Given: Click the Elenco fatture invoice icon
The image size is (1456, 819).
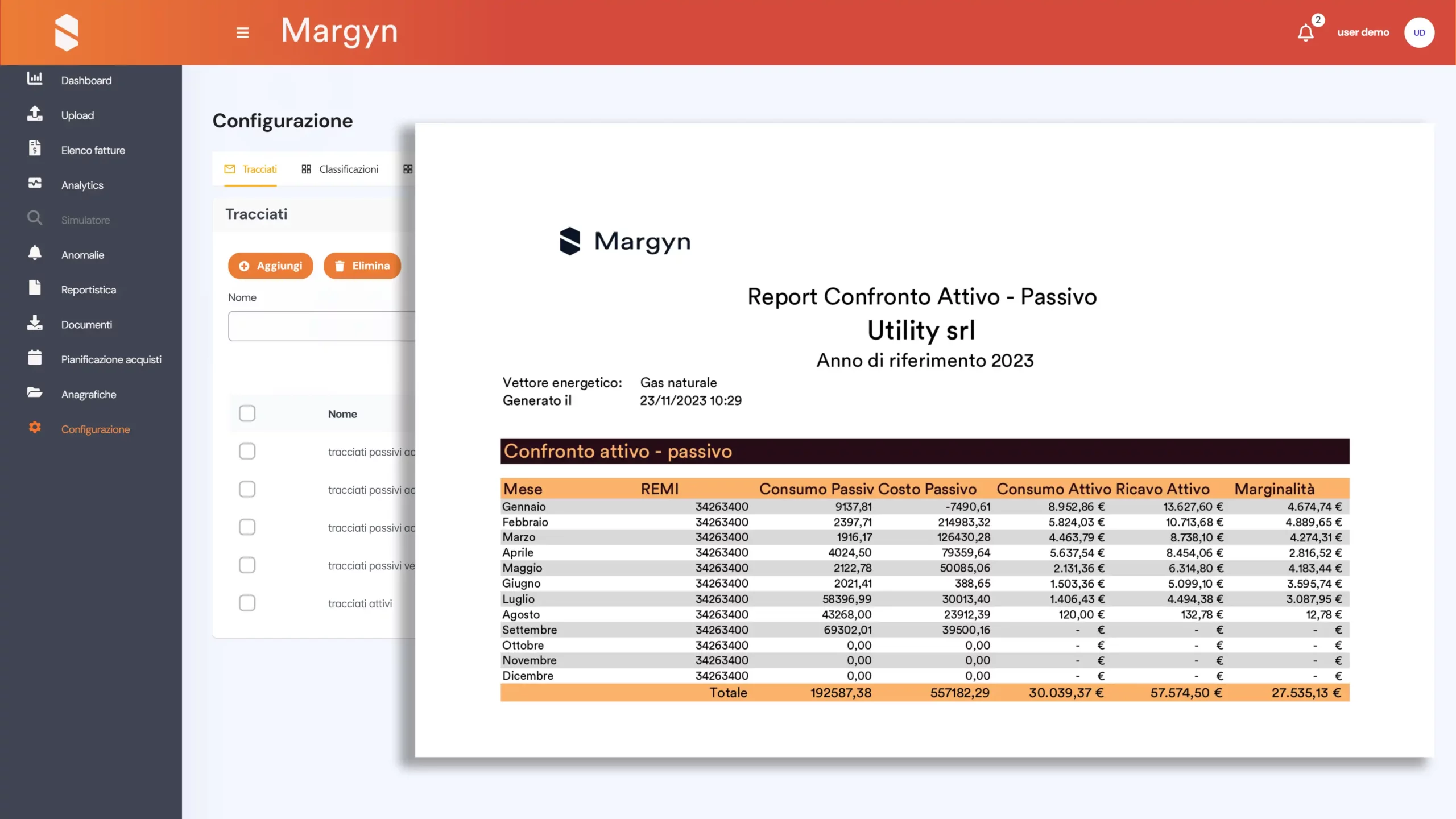Looking at the screenshot, I should pyautogui.click(x=35, y=148).
